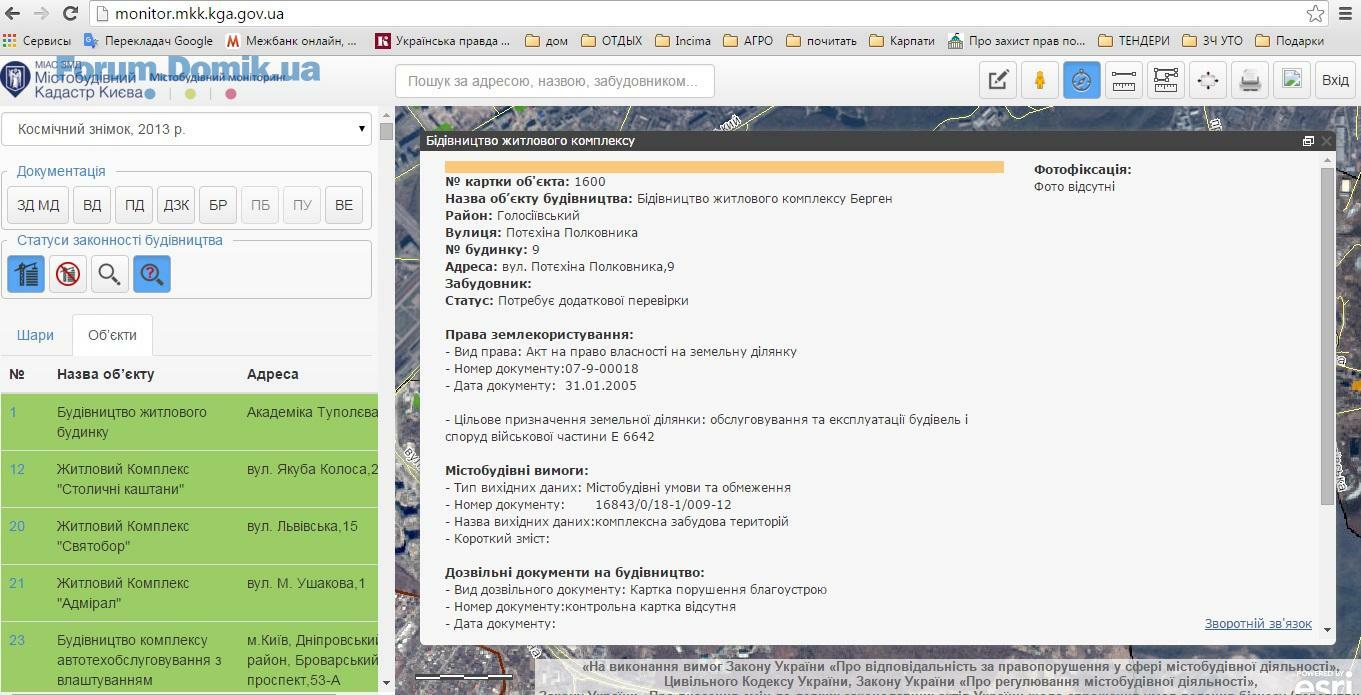Open the Подарки bookmarks folder
Image resolution: width=1361 pixels, height=695 pixels.
1290,41
